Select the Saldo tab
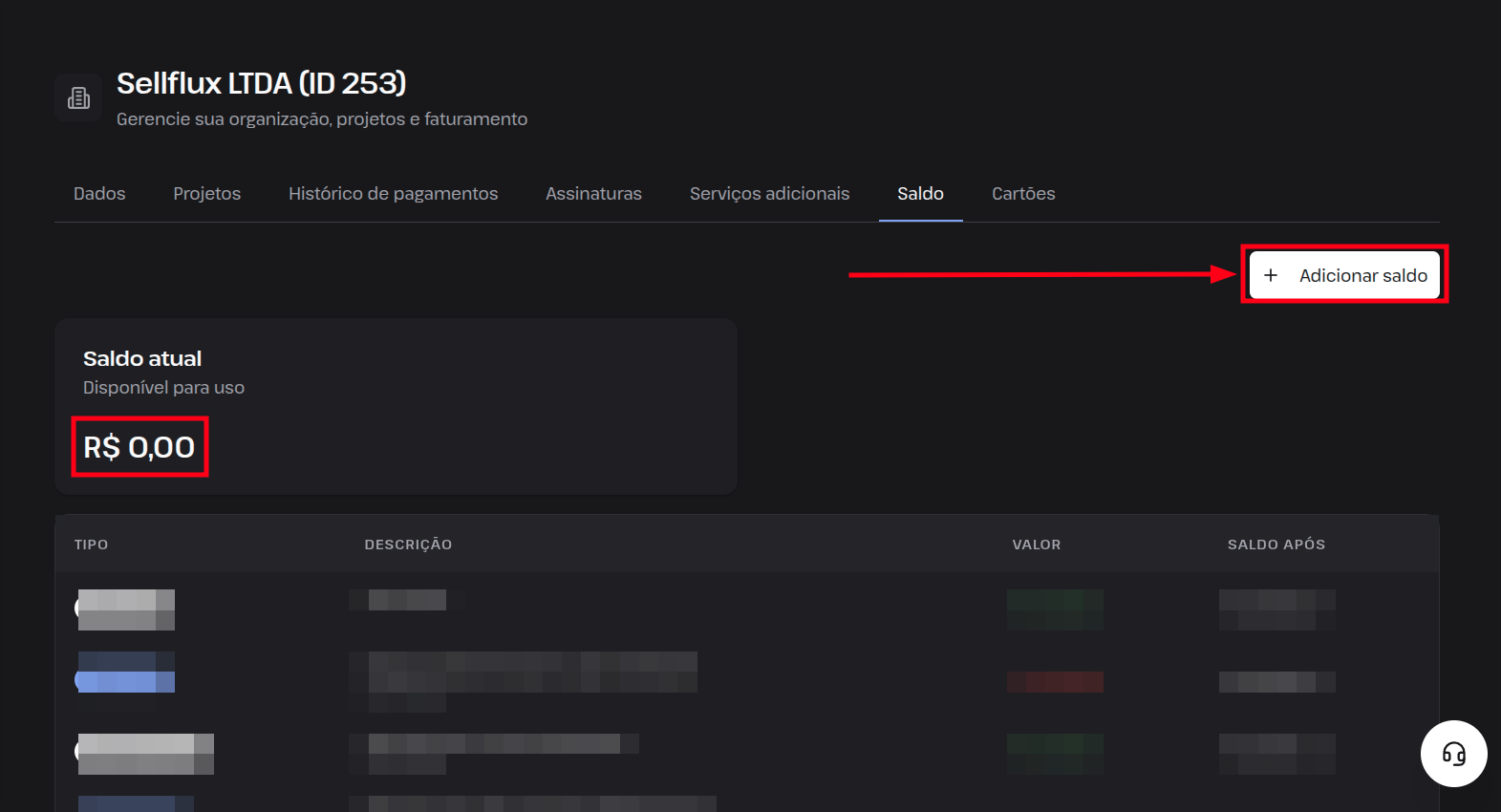 tap(920, 193)
